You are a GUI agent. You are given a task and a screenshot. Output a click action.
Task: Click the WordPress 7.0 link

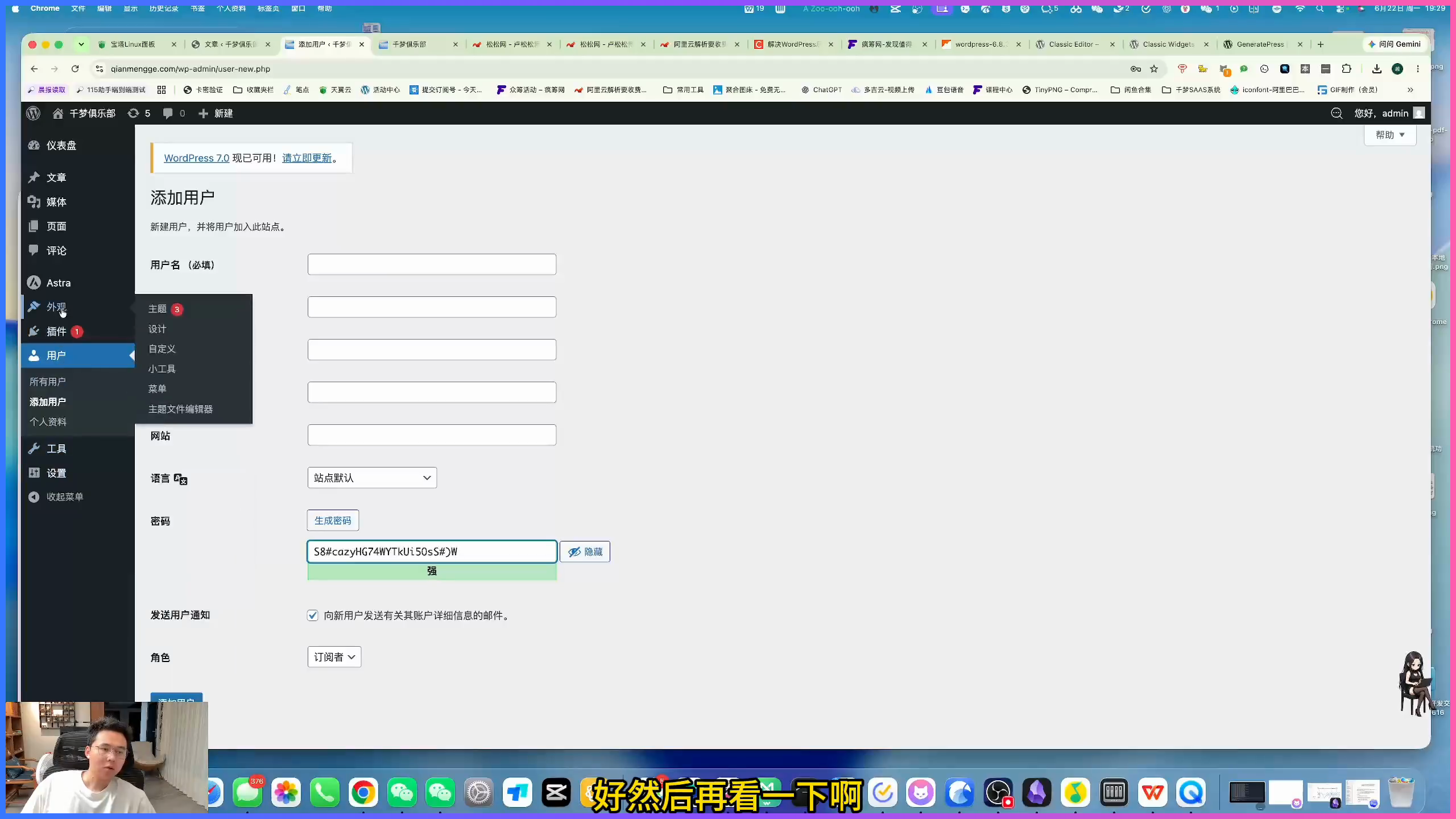coord(196,158)
